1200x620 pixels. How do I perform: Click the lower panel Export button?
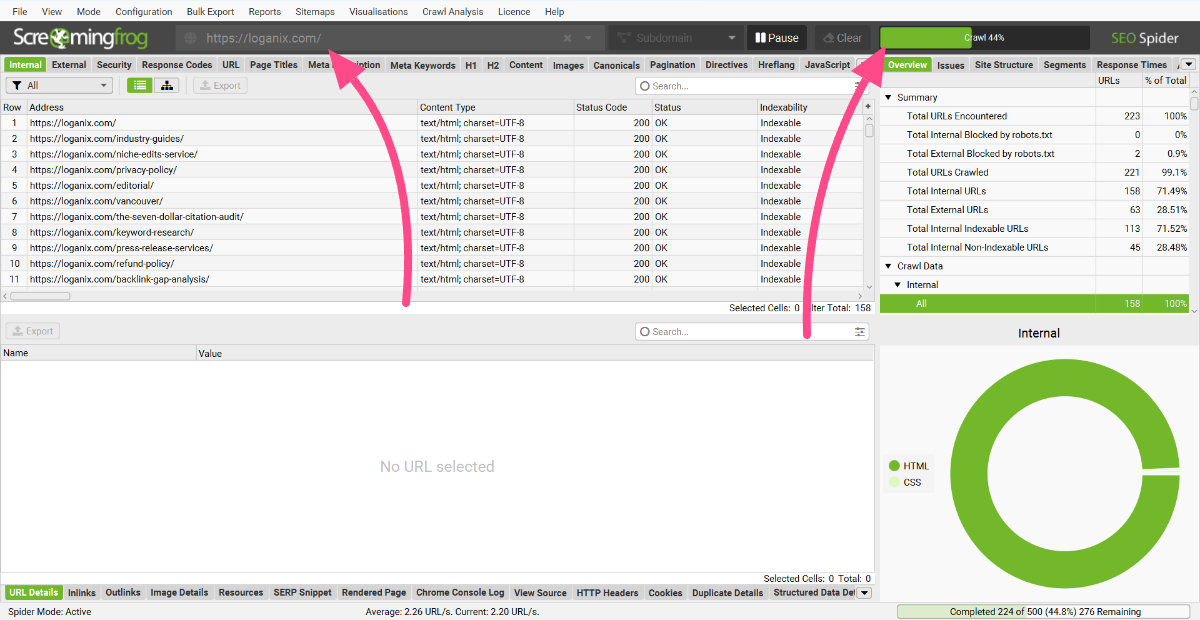click(33, 331)
